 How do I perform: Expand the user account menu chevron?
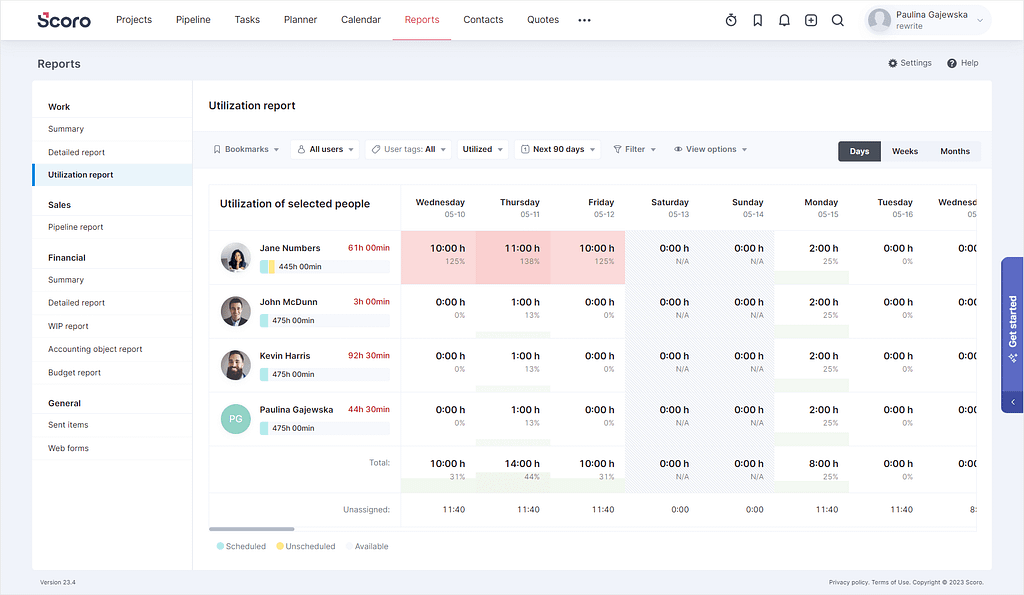[980, 21]
